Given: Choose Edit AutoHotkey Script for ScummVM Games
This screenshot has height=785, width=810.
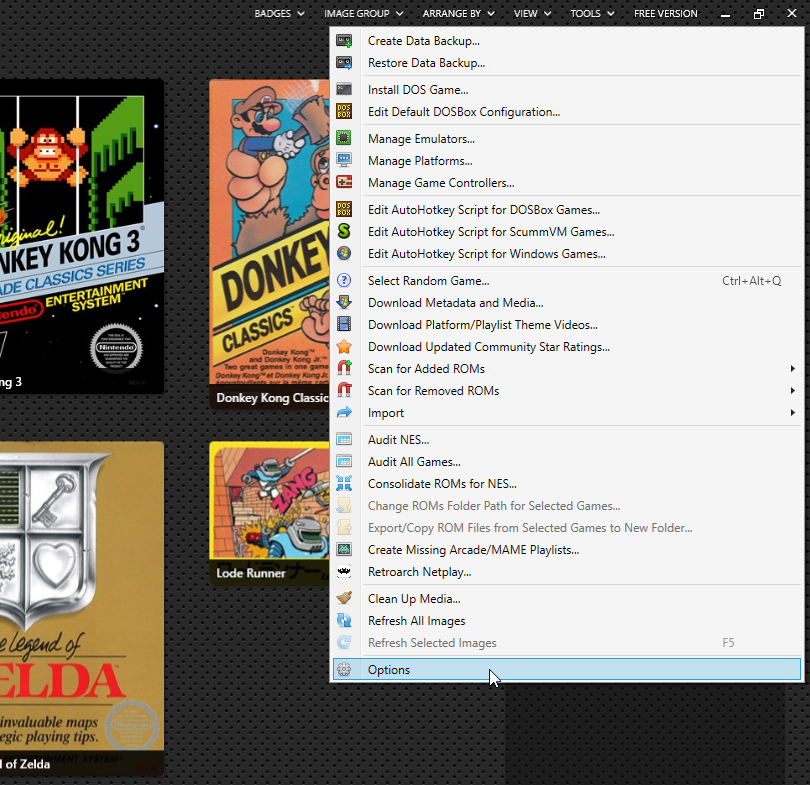Looking at the screenshot, I should tap(567, 232).
